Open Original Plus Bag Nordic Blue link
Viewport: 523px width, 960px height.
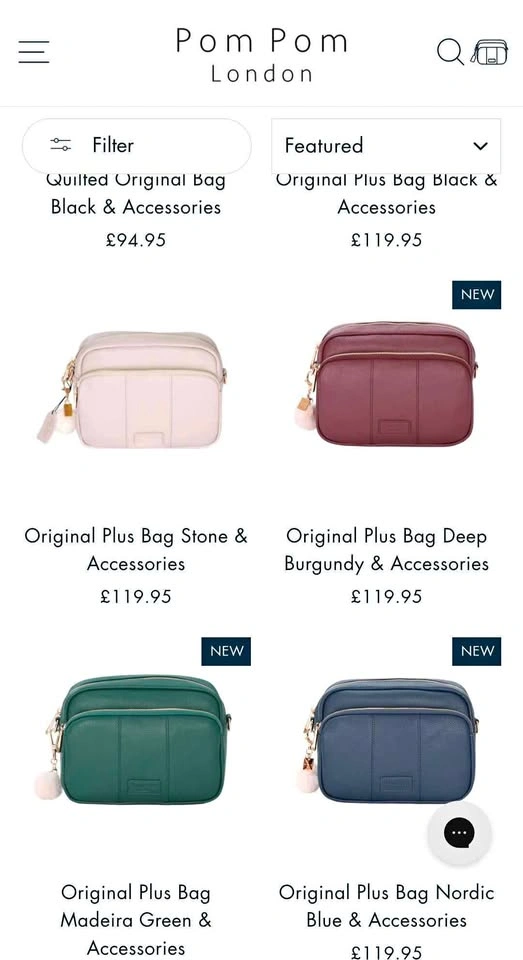[x=386, y=906]
